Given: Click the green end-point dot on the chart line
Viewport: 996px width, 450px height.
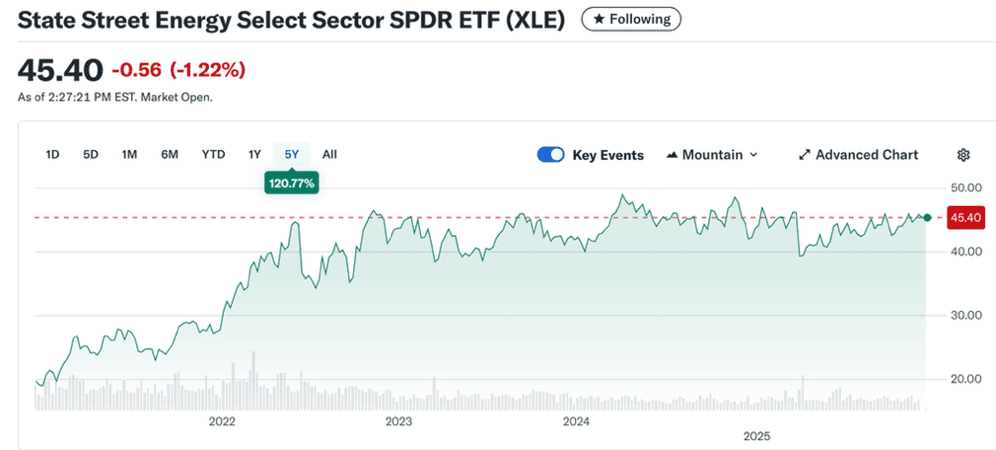Looking at the screenshot, I should coord(927,217).
